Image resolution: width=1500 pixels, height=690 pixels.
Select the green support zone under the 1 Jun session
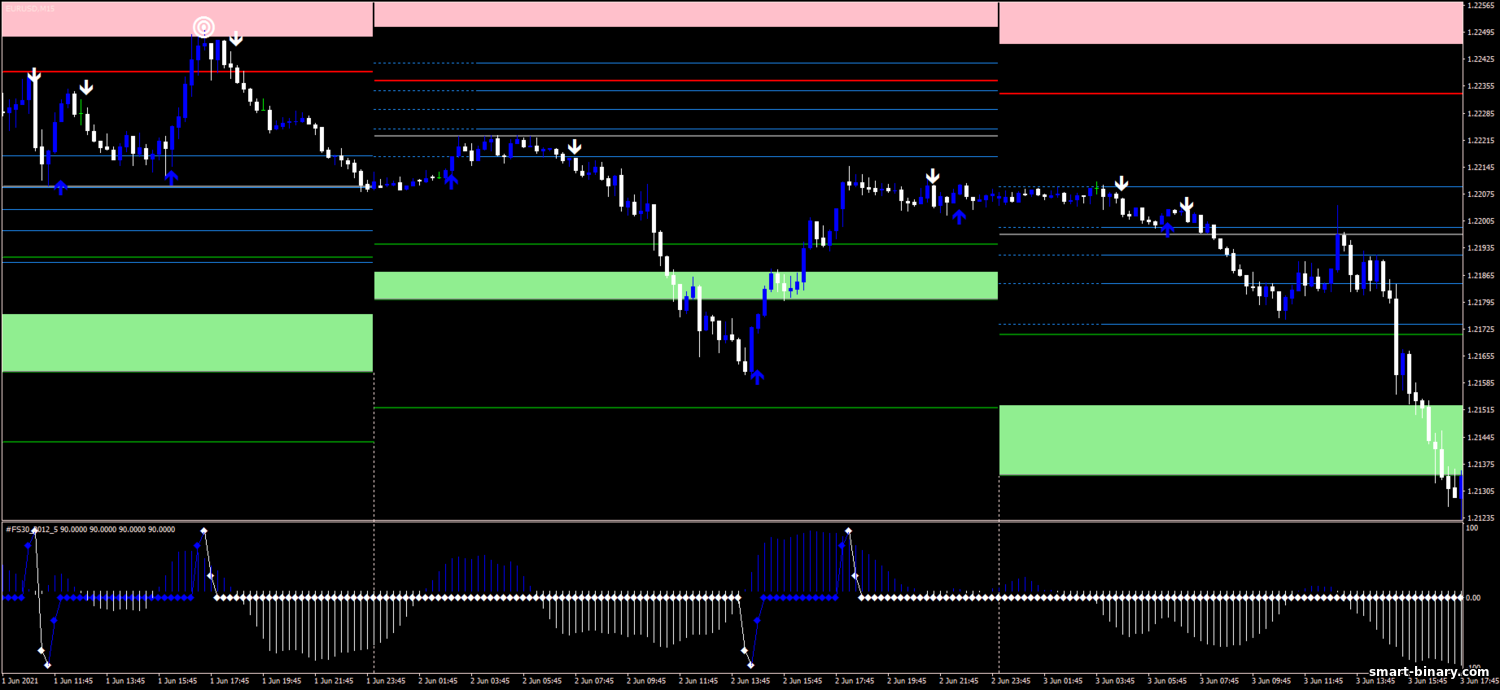click(187, 343)
